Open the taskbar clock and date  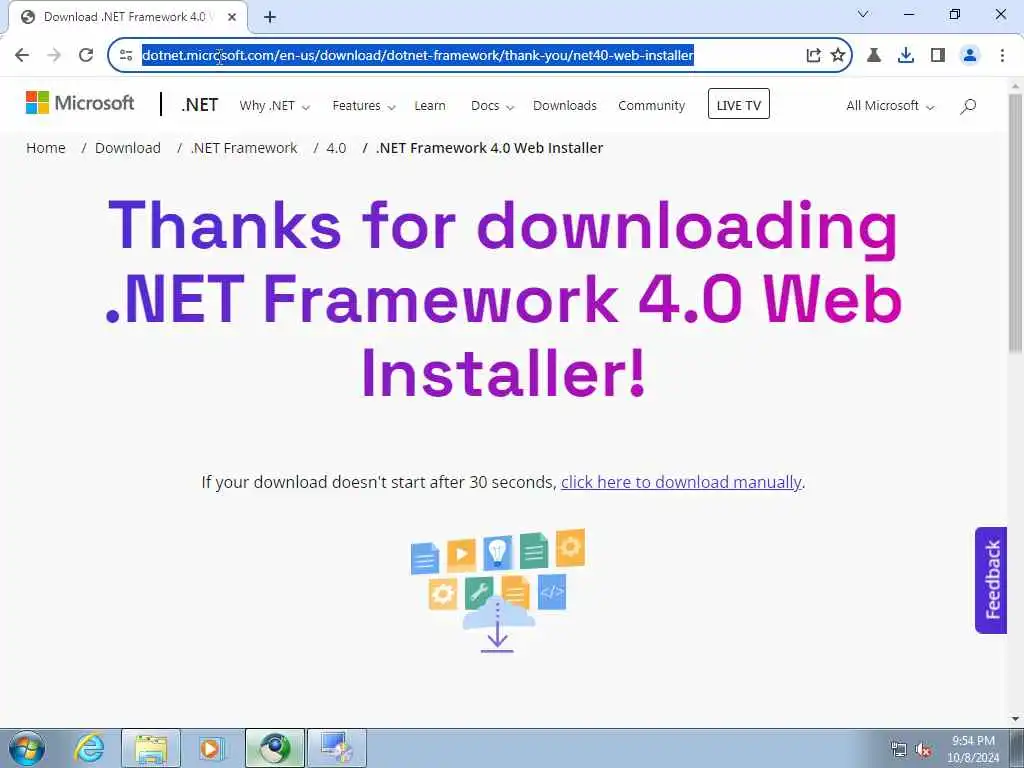pos(973,749)
